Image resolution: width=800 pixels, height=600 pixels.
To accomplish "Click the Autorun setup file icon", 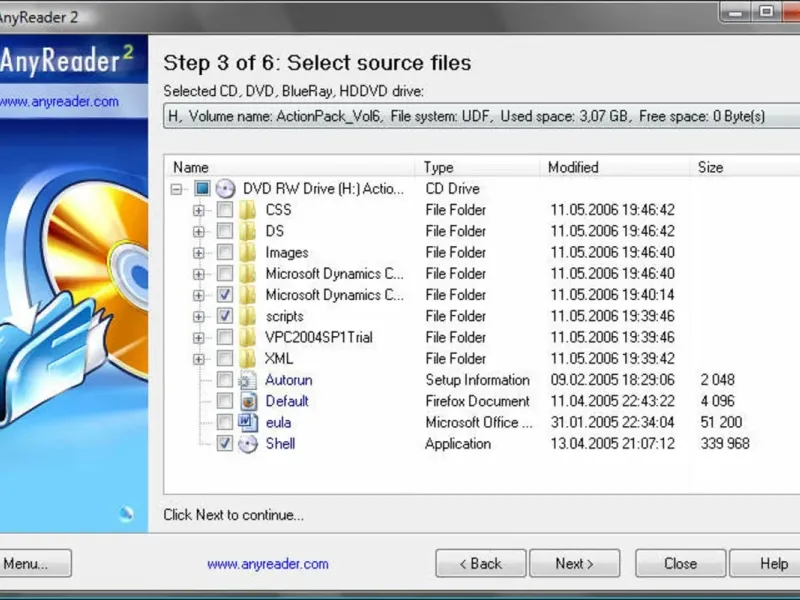I will (248, 380).
